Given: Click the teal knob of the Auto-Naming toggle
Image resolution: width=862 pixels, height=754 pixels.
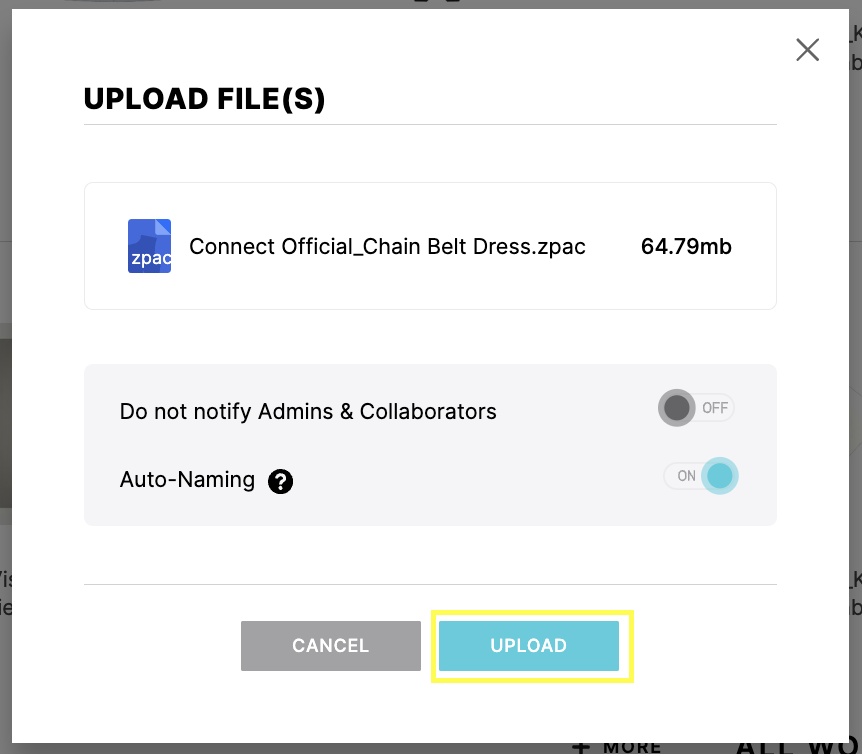Looking at the screenshot, I should pyautogui.click(x=719, y=476).
